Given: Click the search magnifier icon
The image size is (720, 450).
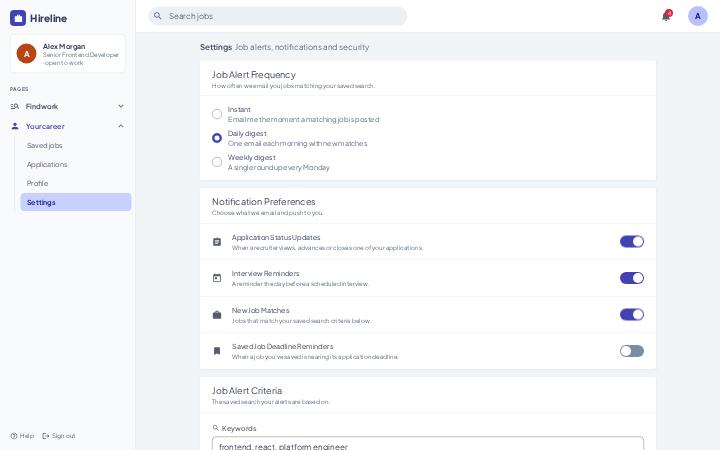Looking at the screenshot, I should coord(158,16).
